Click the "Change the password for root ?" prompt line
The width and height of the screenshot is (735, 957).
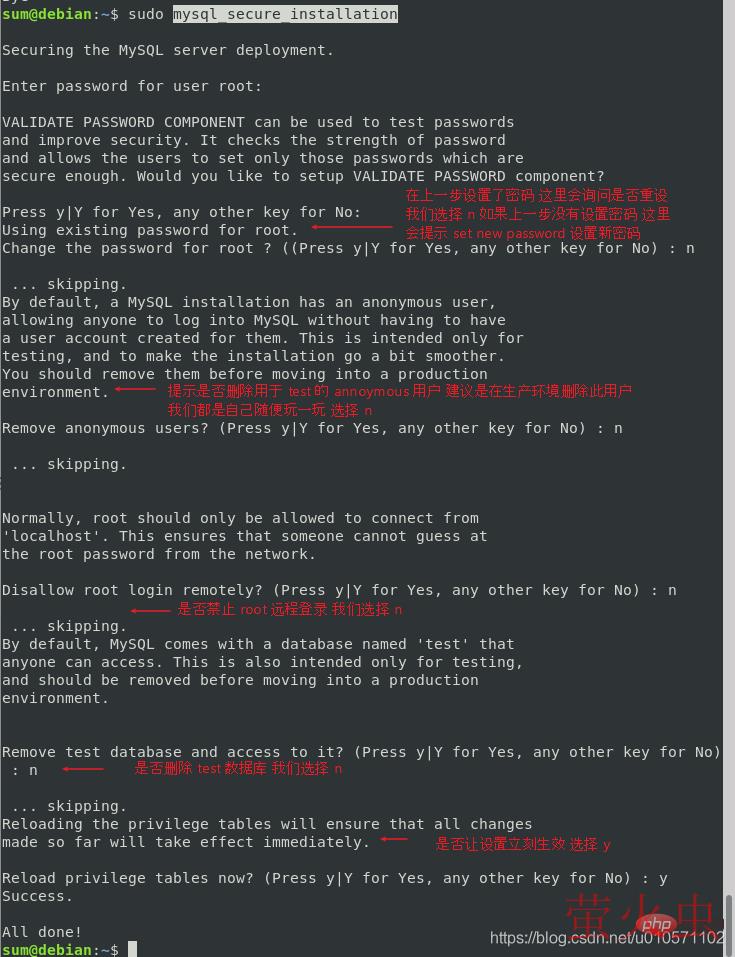point(348,248)
